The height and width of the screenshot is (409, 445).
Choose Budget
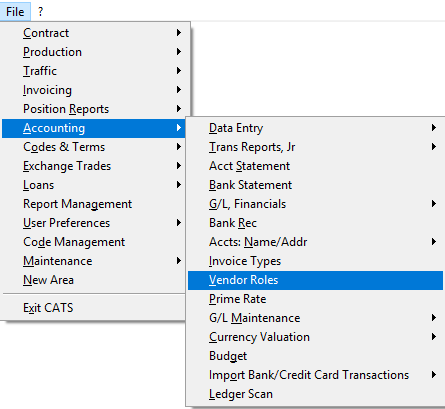click(315, 356)
